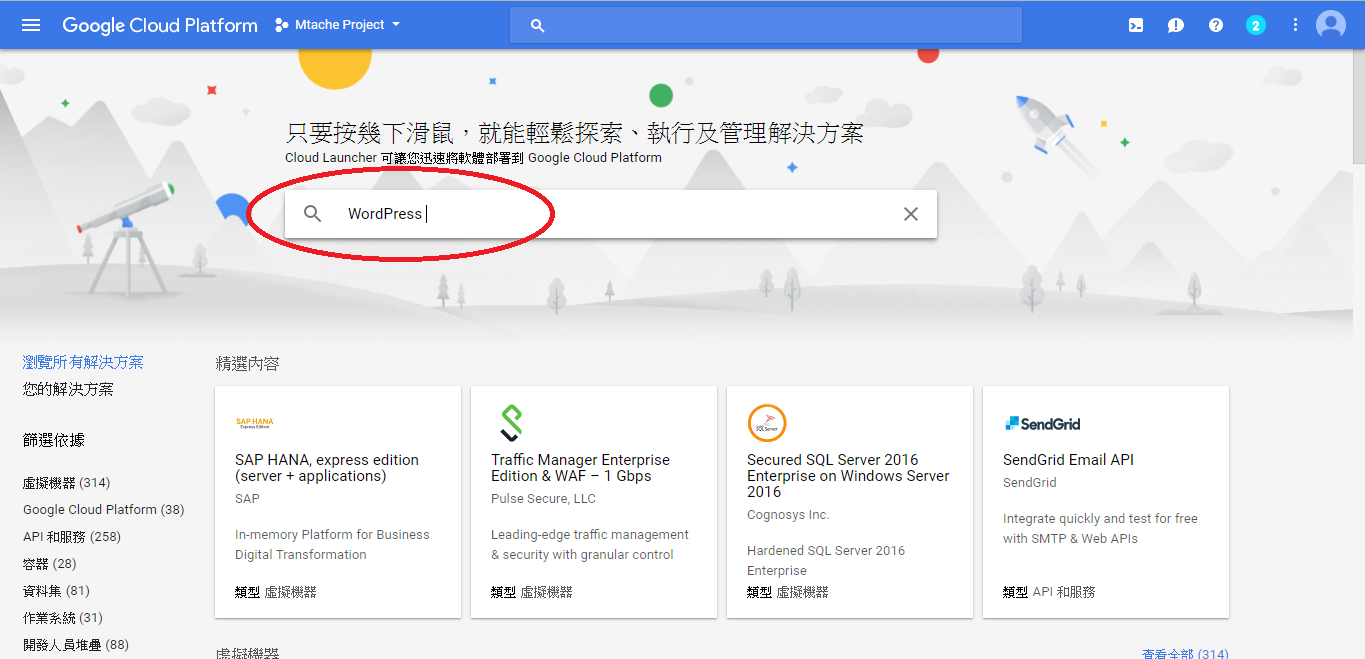Screen dimensions: 1365x659
Task: Filter by API 和服務 (258)
Action: [72, 536]
